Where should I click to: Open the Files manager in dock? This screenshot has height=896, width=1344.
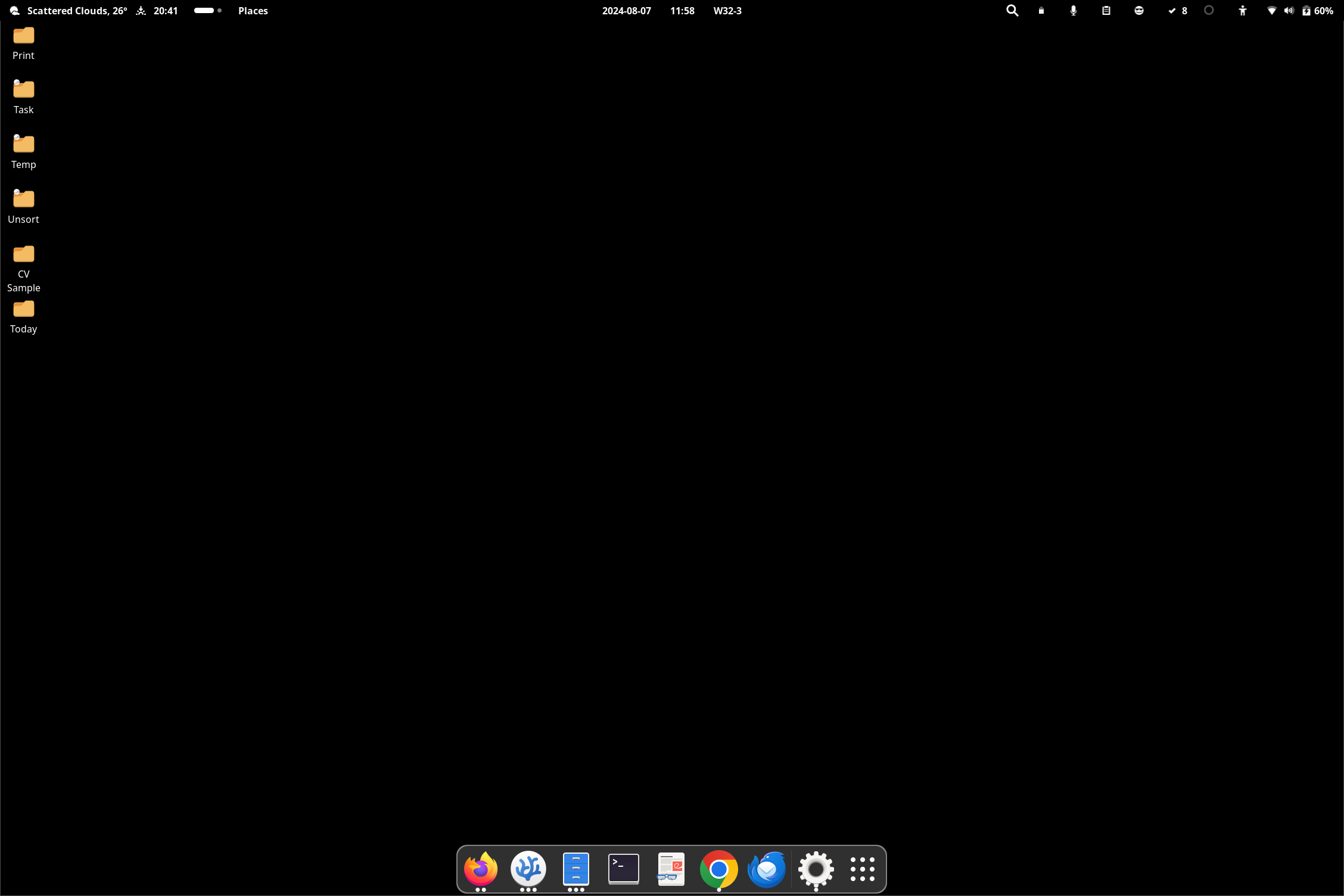575,869
